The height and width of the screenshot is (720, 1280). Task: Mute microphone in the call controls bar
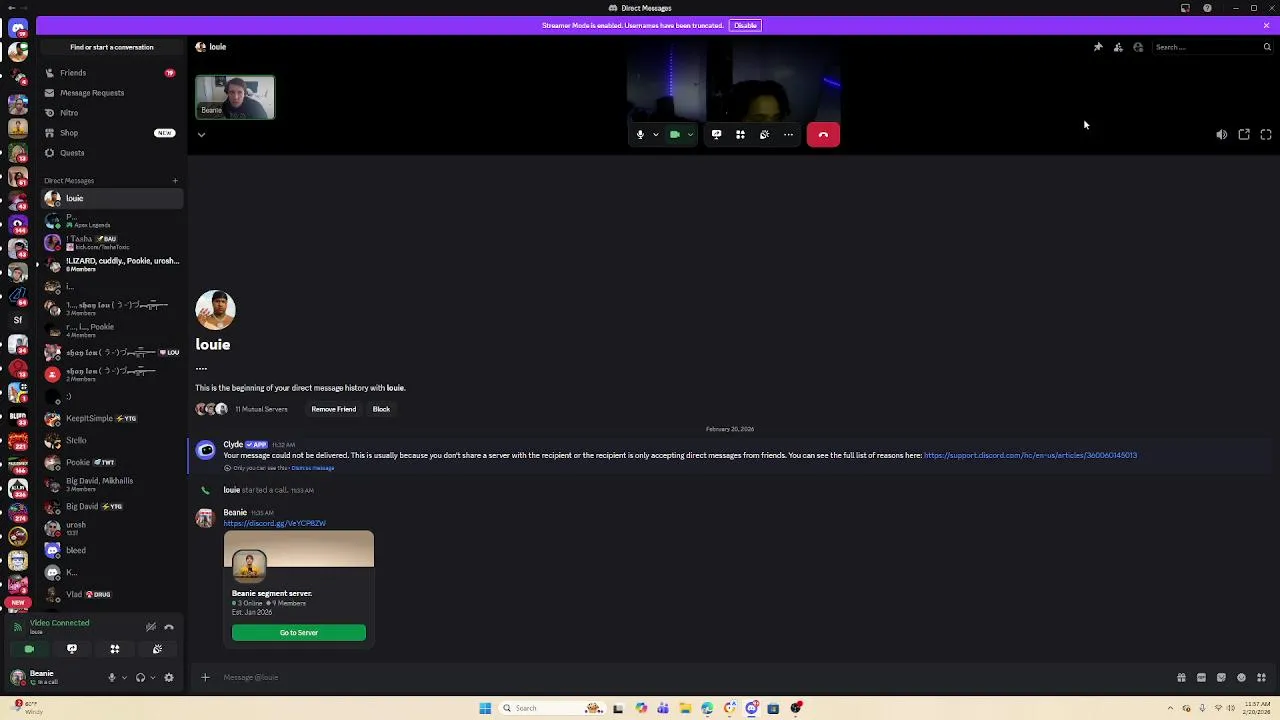(640, 134)
